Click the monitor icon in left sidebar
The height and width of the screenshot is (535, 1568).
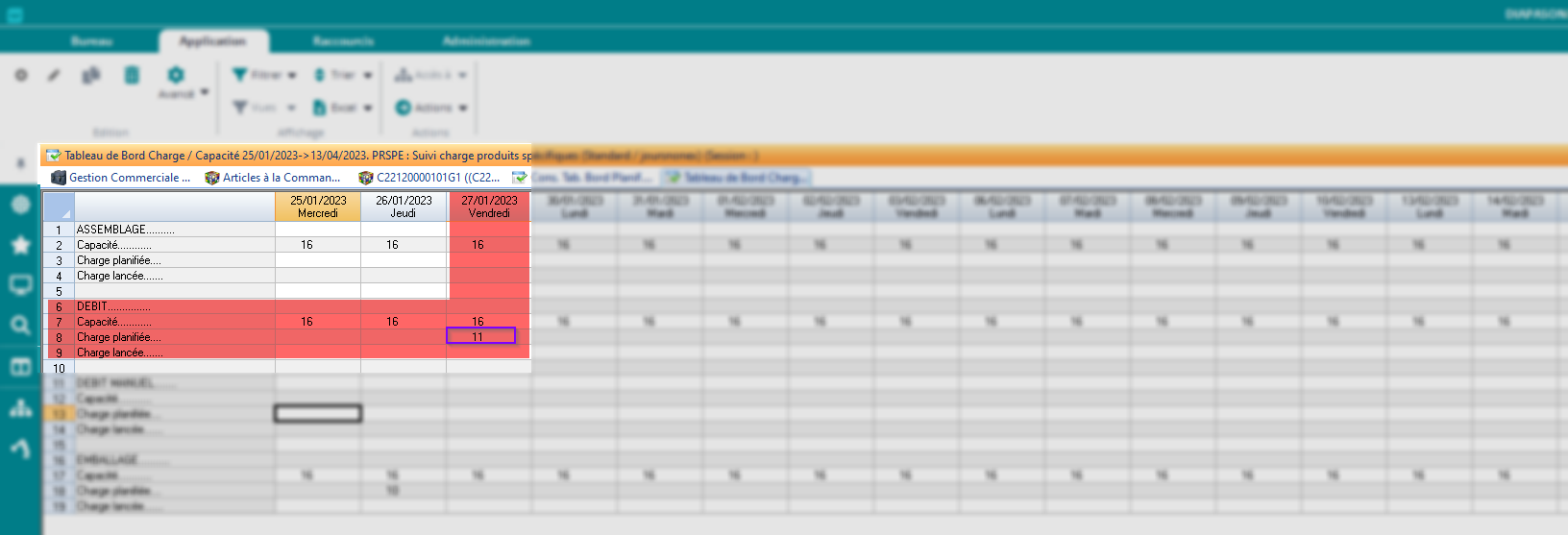pos(20,285)
